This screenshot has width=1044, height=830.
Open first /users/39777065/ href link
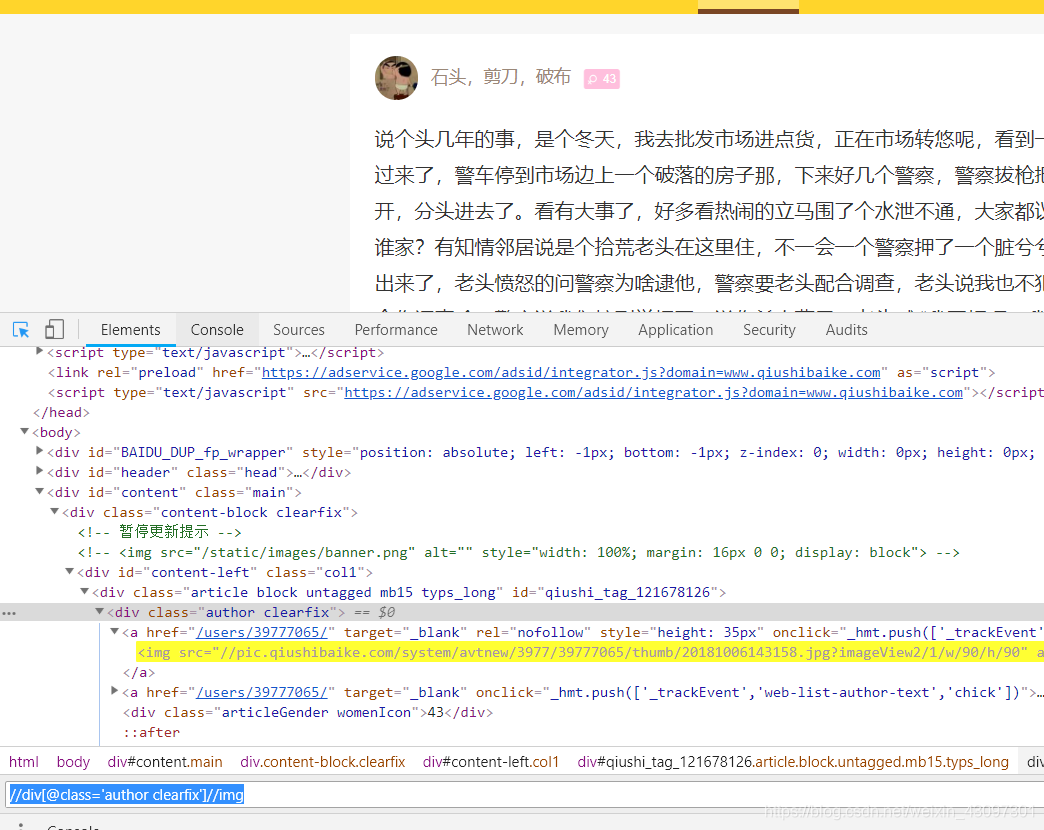point(262,632)
